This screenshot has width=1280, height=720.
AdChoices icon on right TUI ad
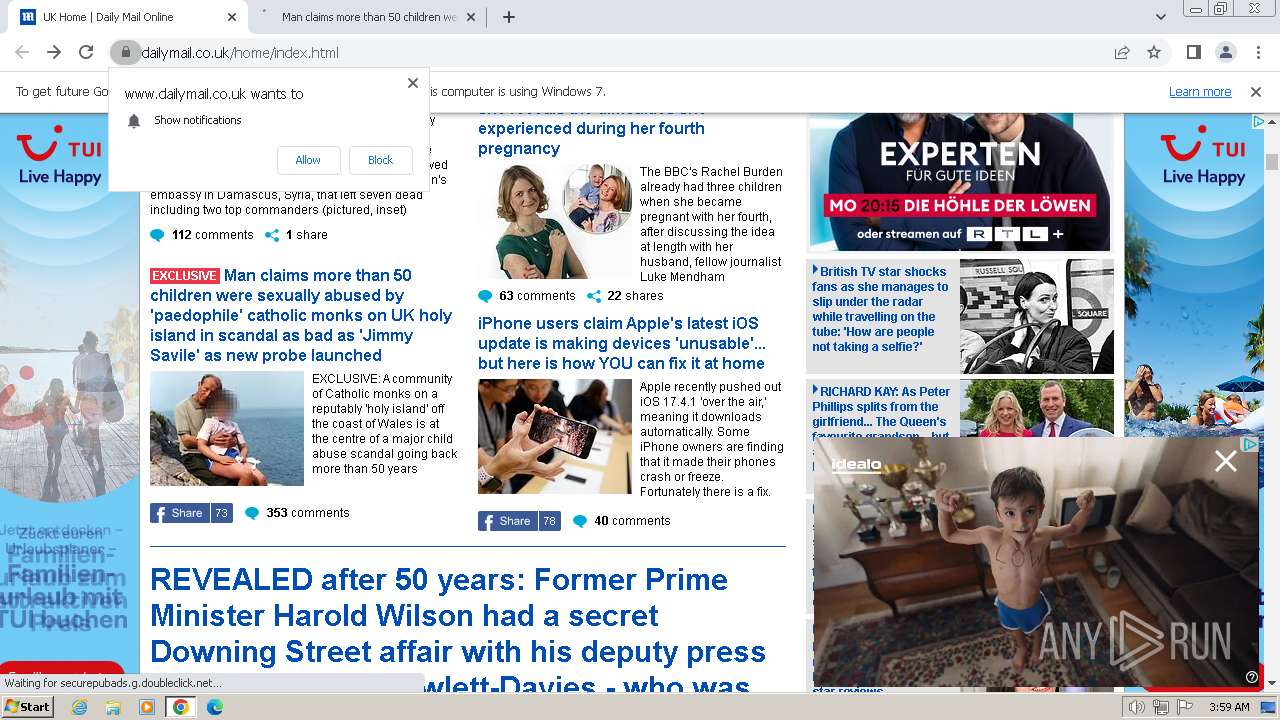click(1258, 122)
